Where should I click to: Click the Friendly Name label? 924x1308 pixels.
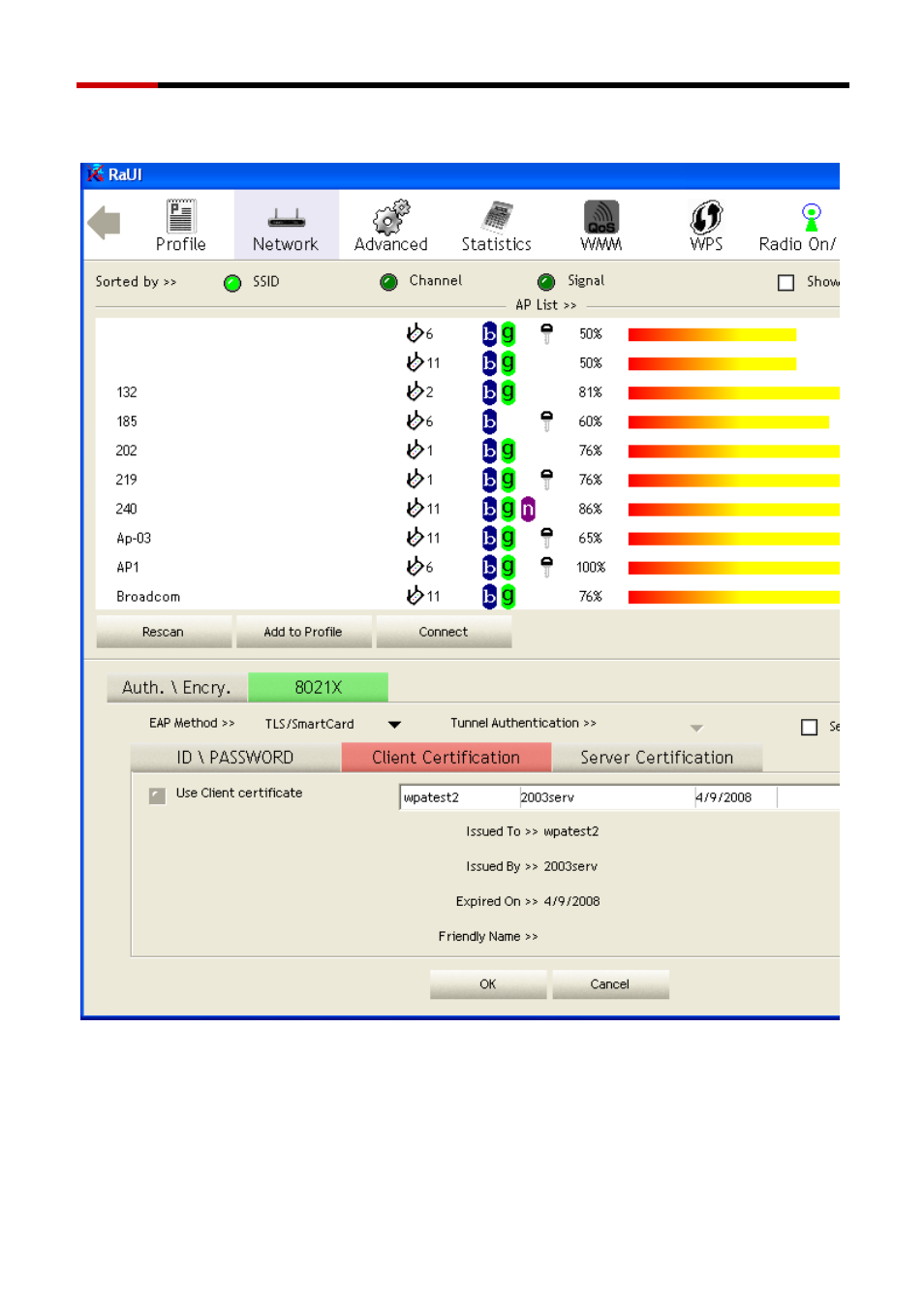point(488,936)
